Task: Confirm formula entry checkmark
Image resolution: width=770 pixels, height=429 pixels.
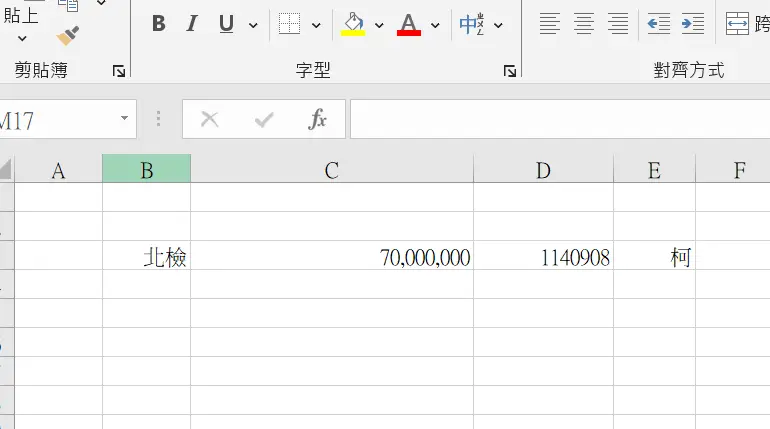Action: [x=264, y=119]
